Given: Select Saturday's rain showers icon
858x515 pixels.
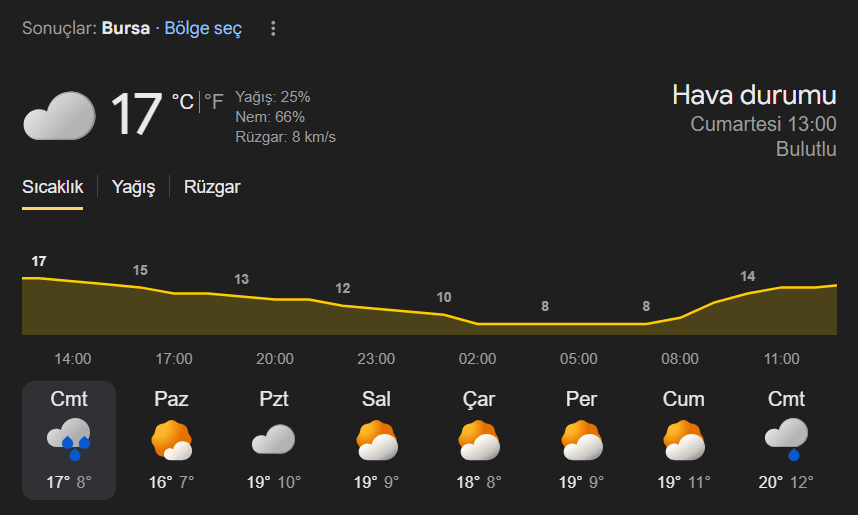Looking at the screenshot, I should coord(69,439).
